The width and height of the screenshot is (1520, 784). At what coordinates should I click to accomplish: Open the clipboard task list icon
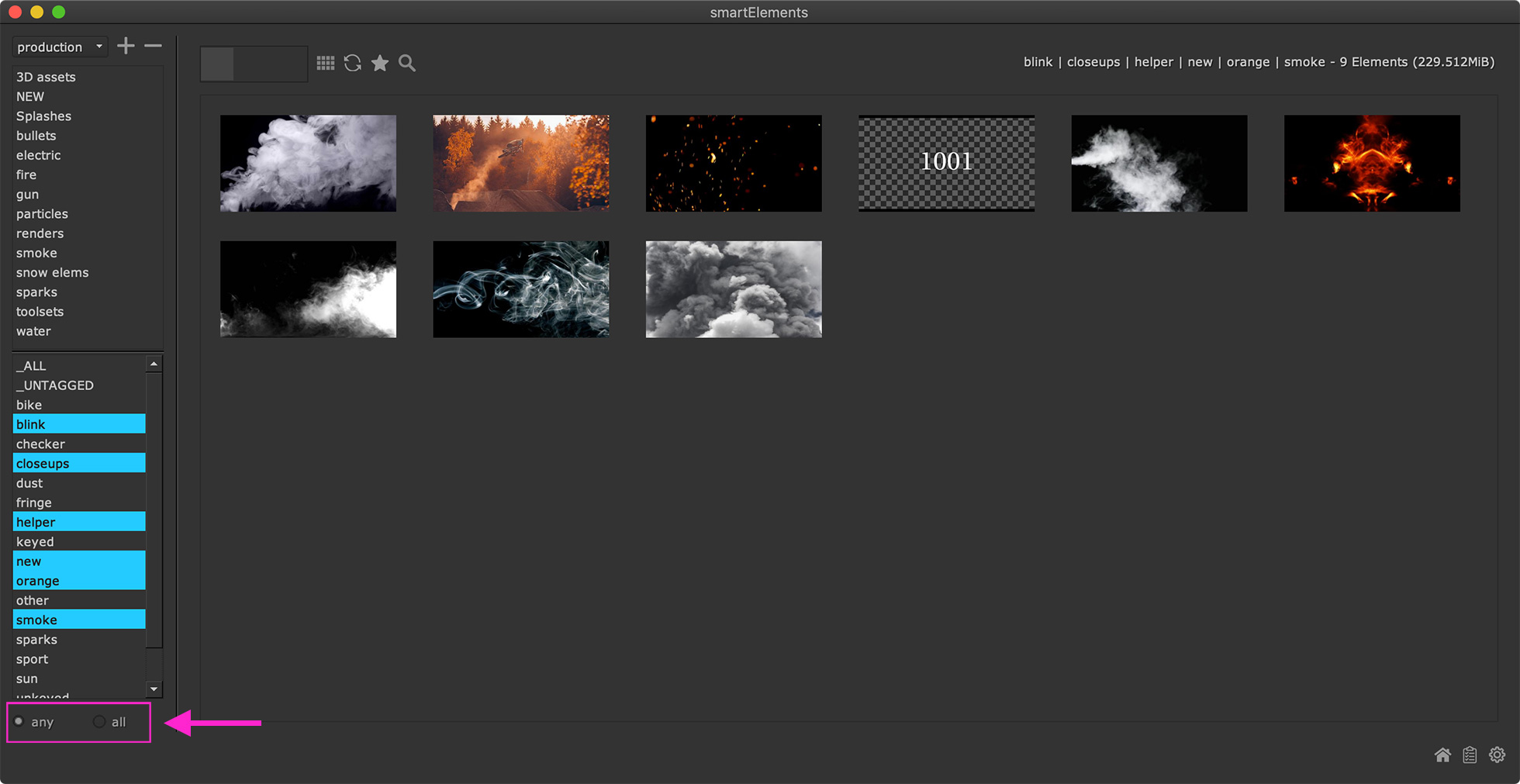[x=1470, y=755]
